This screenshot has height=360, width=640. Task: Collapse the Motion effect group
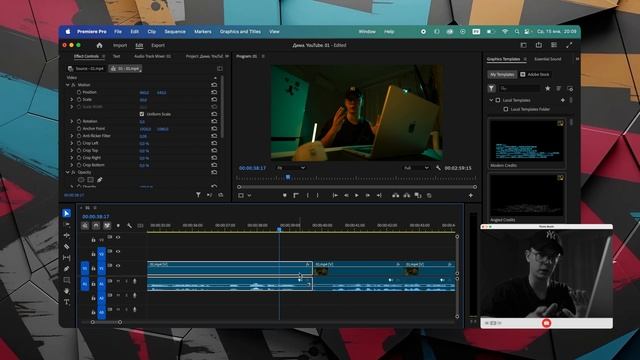click(68, 85)
